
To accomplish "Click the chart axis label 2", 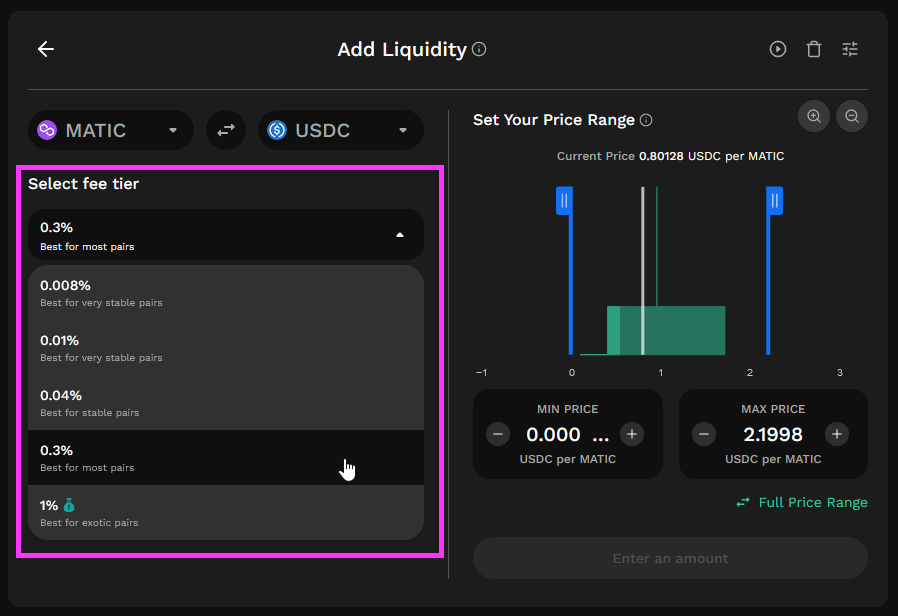I will [750, 373].
